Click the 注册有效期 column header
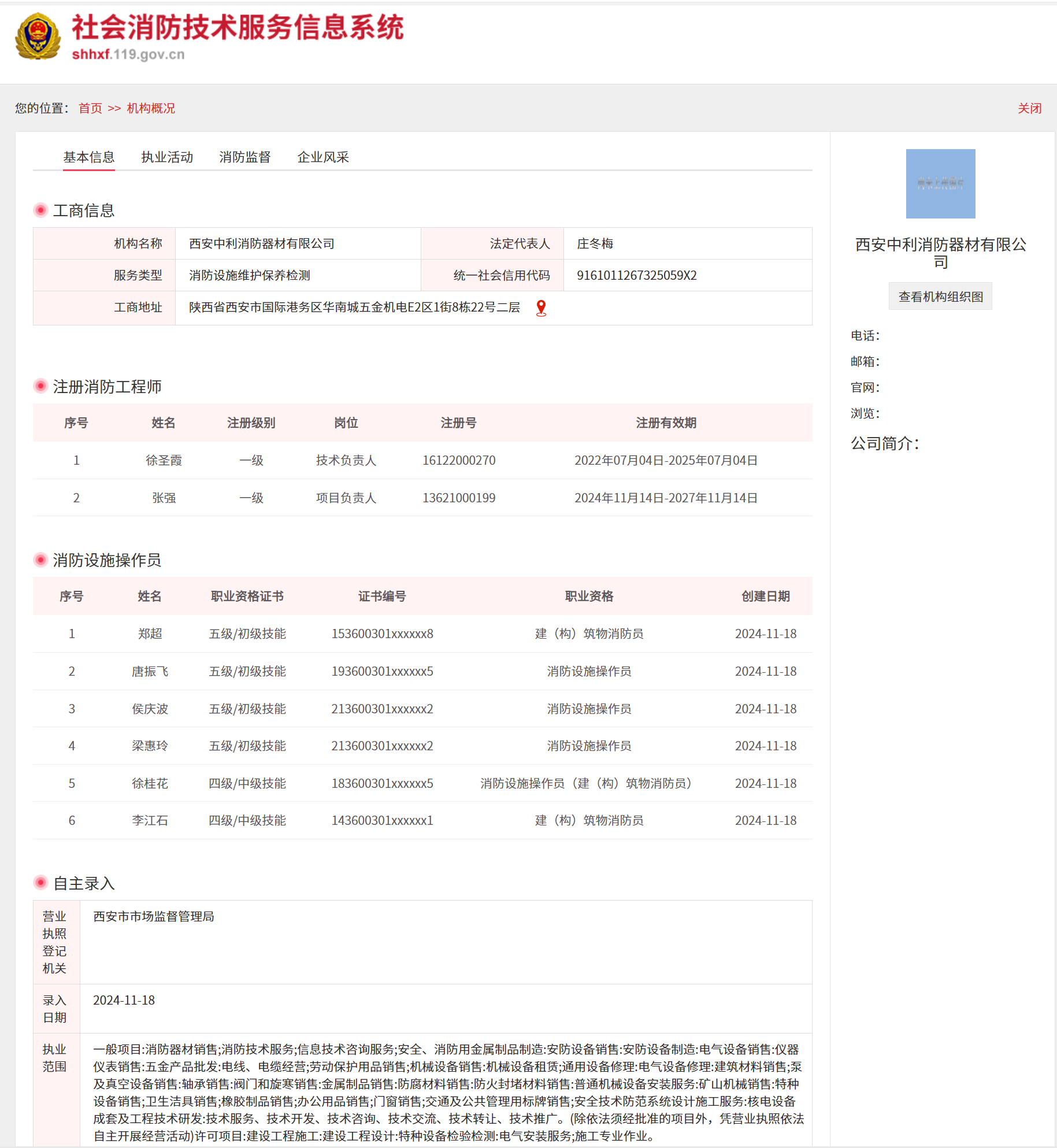 coord(666,423)
